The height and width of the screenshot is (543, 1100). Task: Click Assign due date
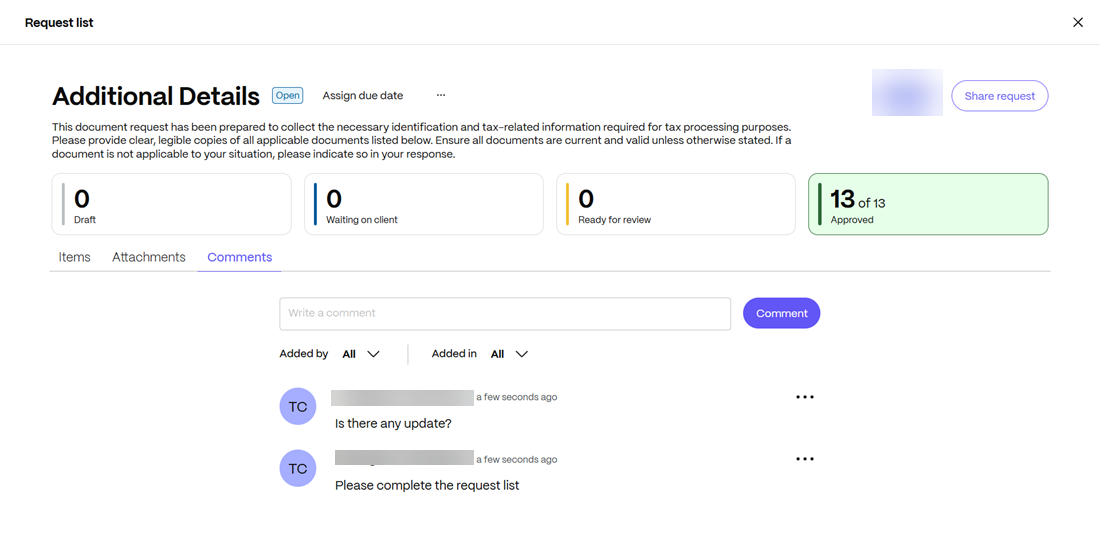[363, 95]
